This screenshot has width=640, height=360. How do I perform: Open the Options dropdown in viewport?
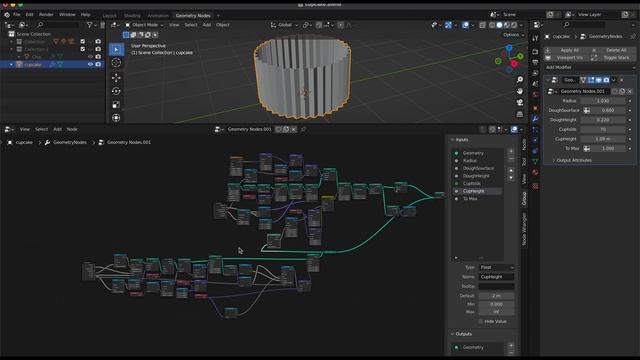click(513, 35)
